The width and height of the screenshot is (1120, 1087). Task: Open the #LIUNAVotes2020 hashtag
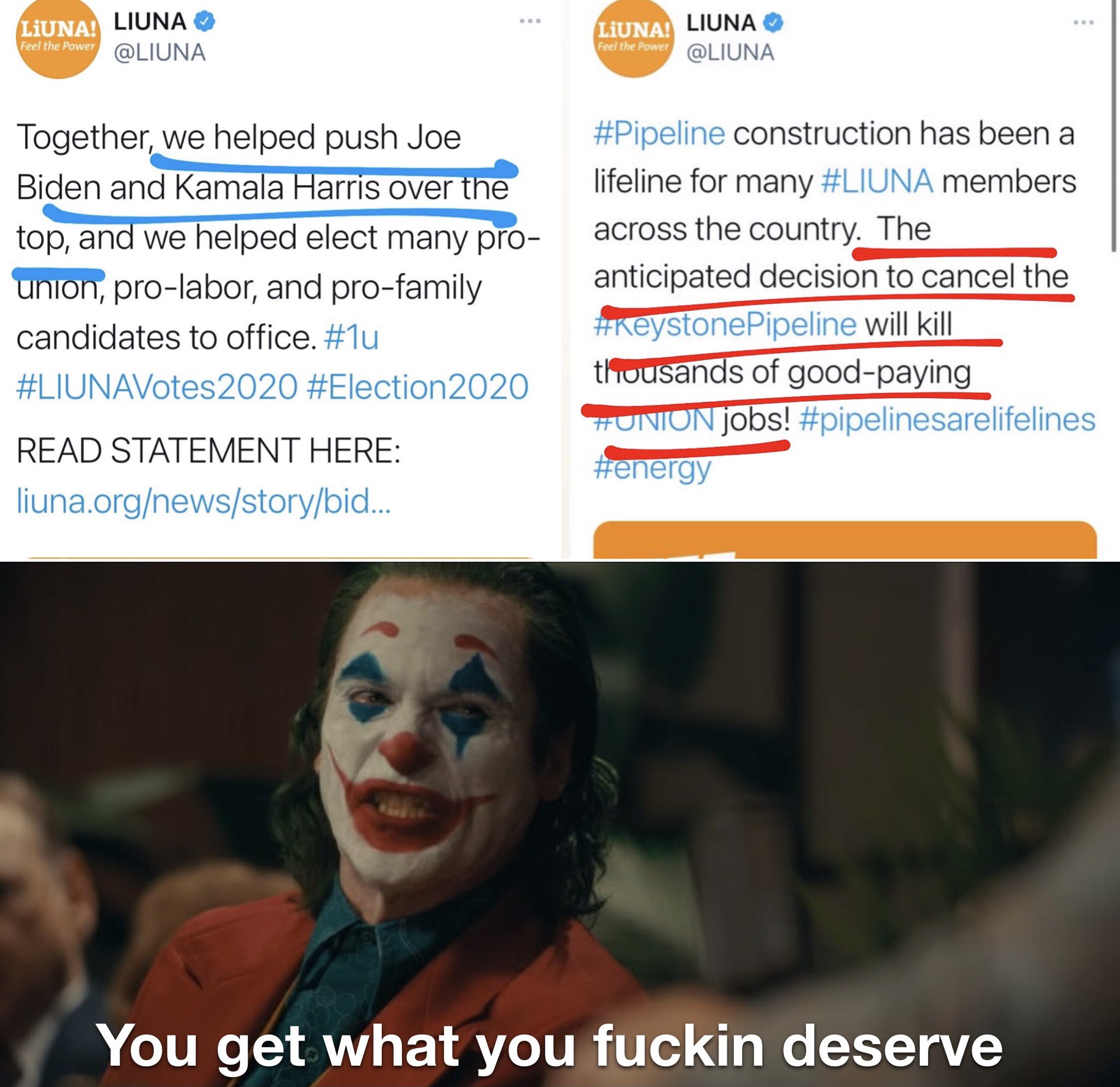[x=157, y=387]
